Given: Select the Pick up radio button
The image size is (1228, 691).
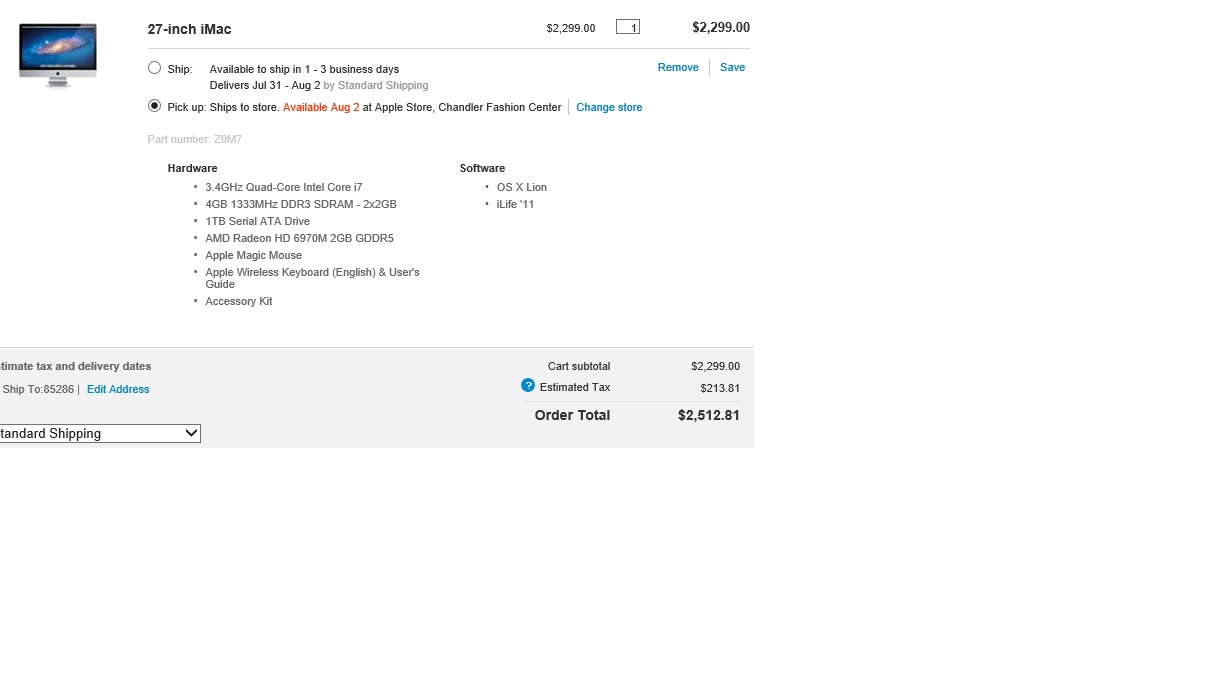Looking at the screenshot, I should pyautogui.click(x=154, y=106).
